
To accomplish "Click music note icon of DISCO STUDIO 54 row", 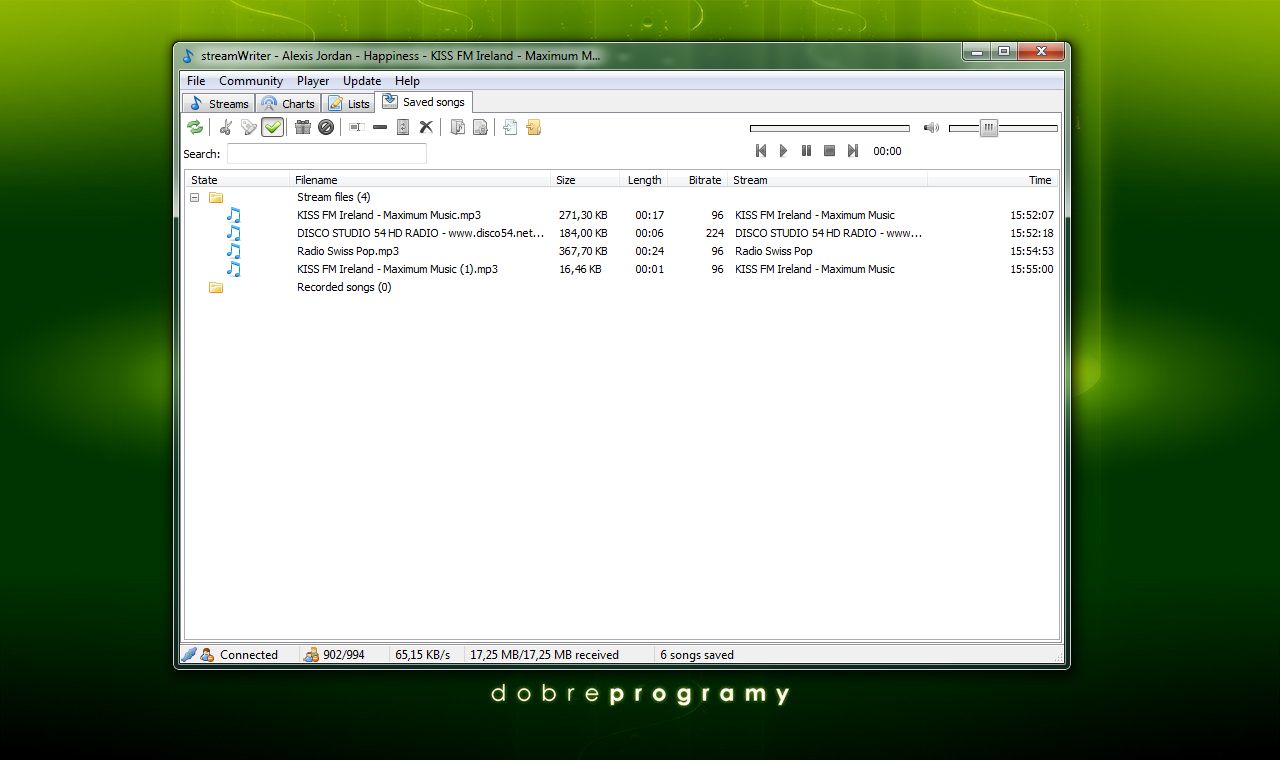I will click(x=233, y=233).
